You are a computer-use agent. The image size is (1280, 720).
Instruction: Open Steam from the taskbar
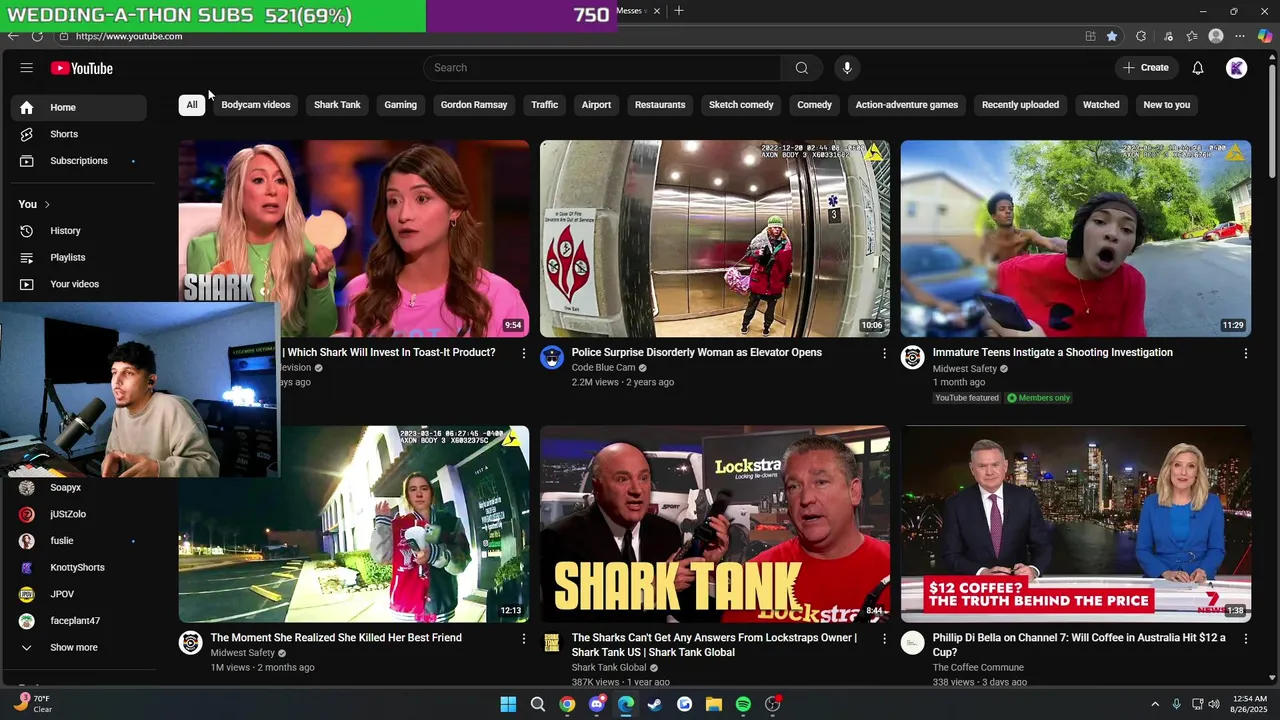tap(655, 704)
